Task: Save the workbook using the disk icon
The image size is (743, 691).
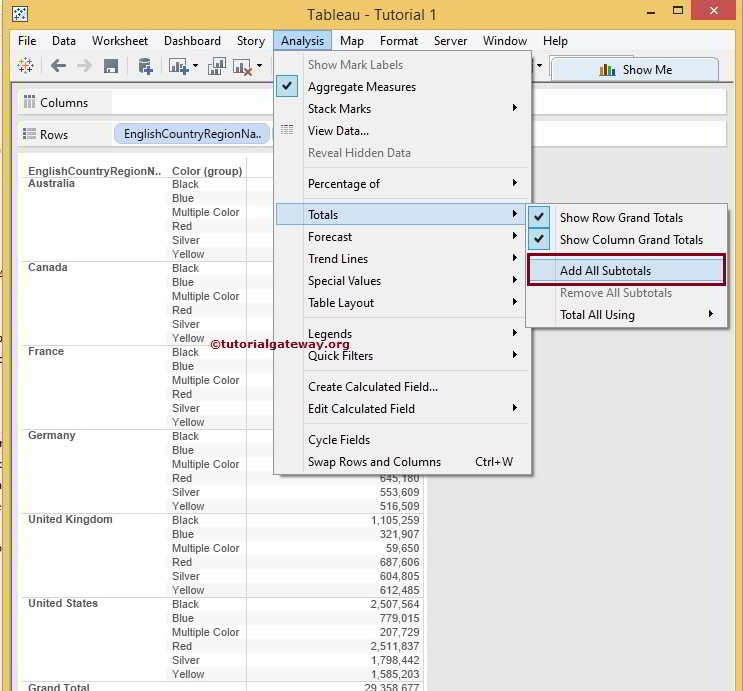Action: pyautogui.click(x=111, y=66)
